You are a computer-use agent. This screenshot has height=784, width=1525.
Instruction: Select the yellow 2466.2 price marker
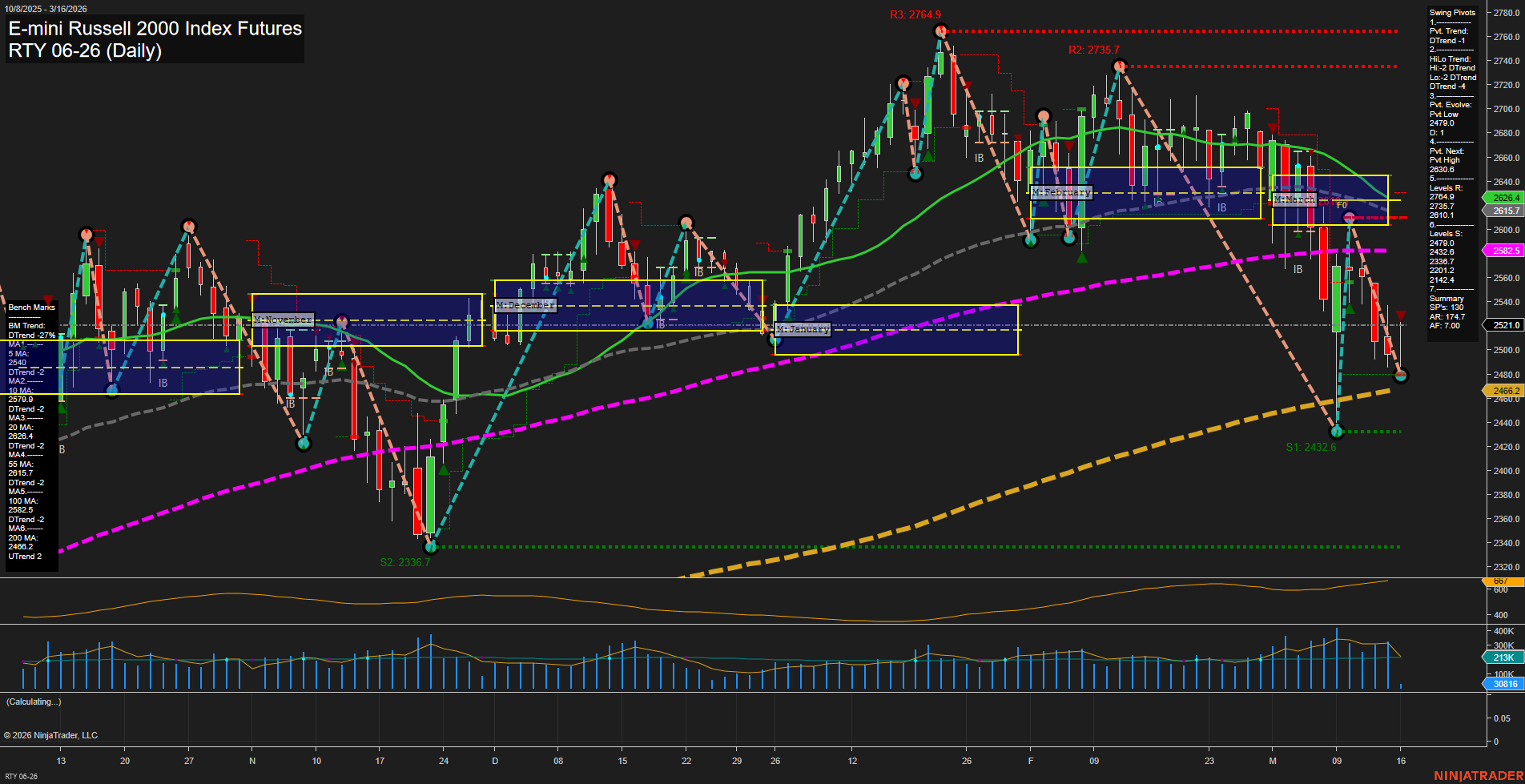point(1505,391)
